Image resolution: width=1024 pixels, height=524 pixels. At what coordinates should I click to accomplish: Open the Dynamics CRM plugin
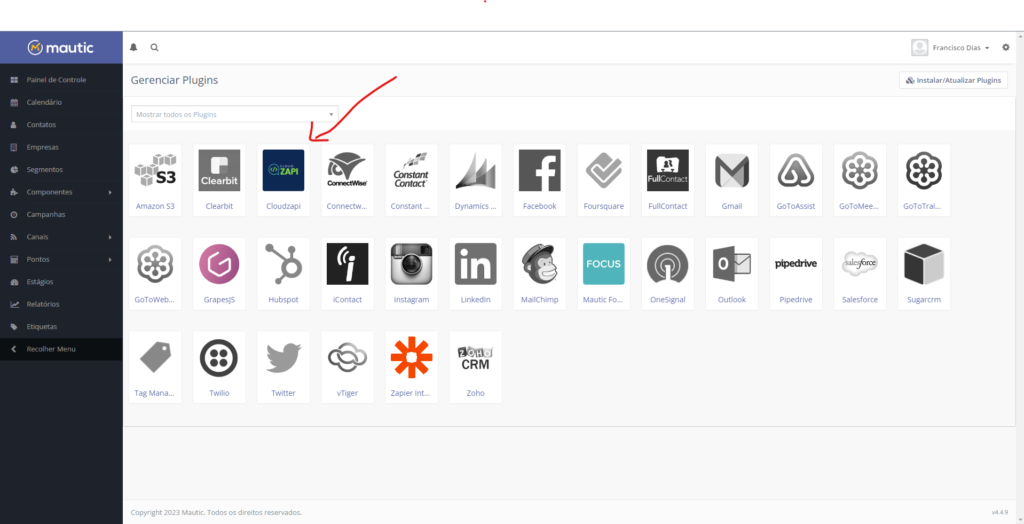475,180
